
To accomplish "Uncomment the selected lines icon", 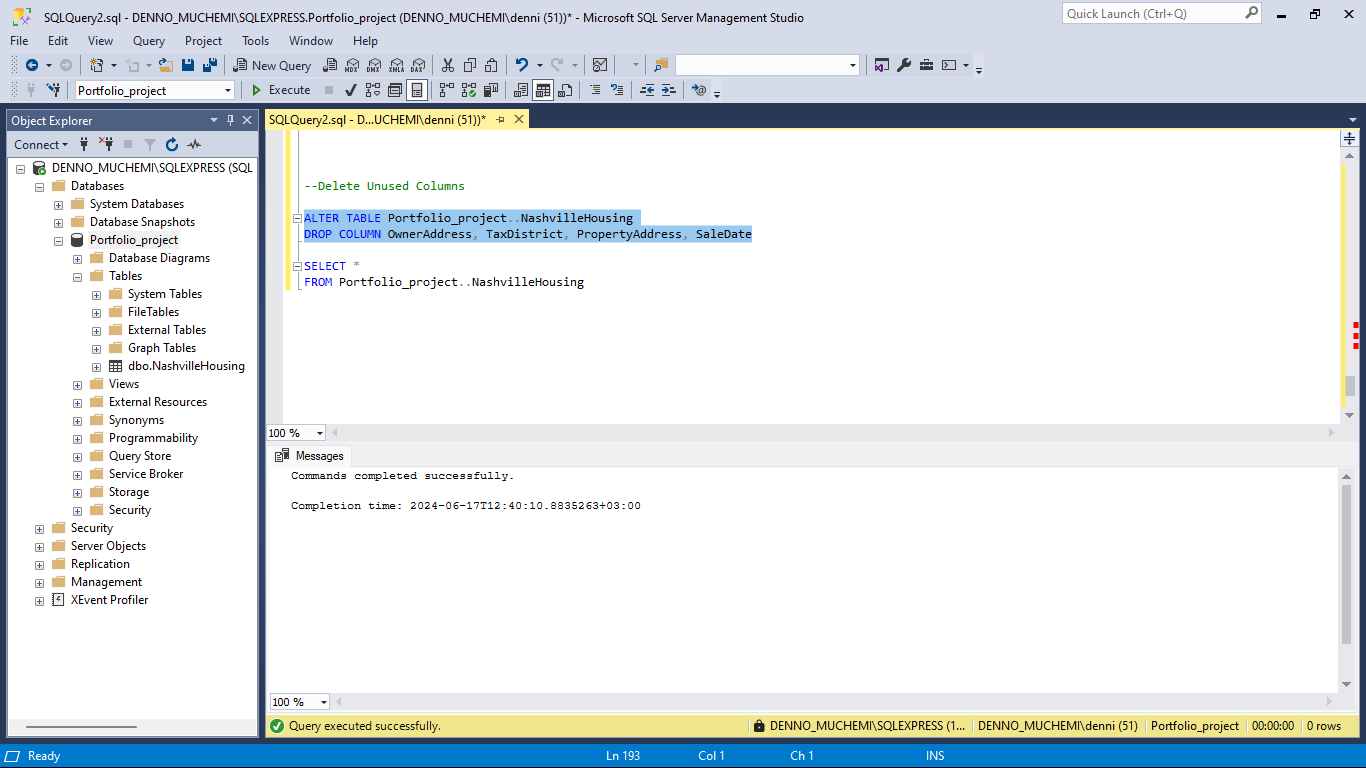I will point(617,90).
